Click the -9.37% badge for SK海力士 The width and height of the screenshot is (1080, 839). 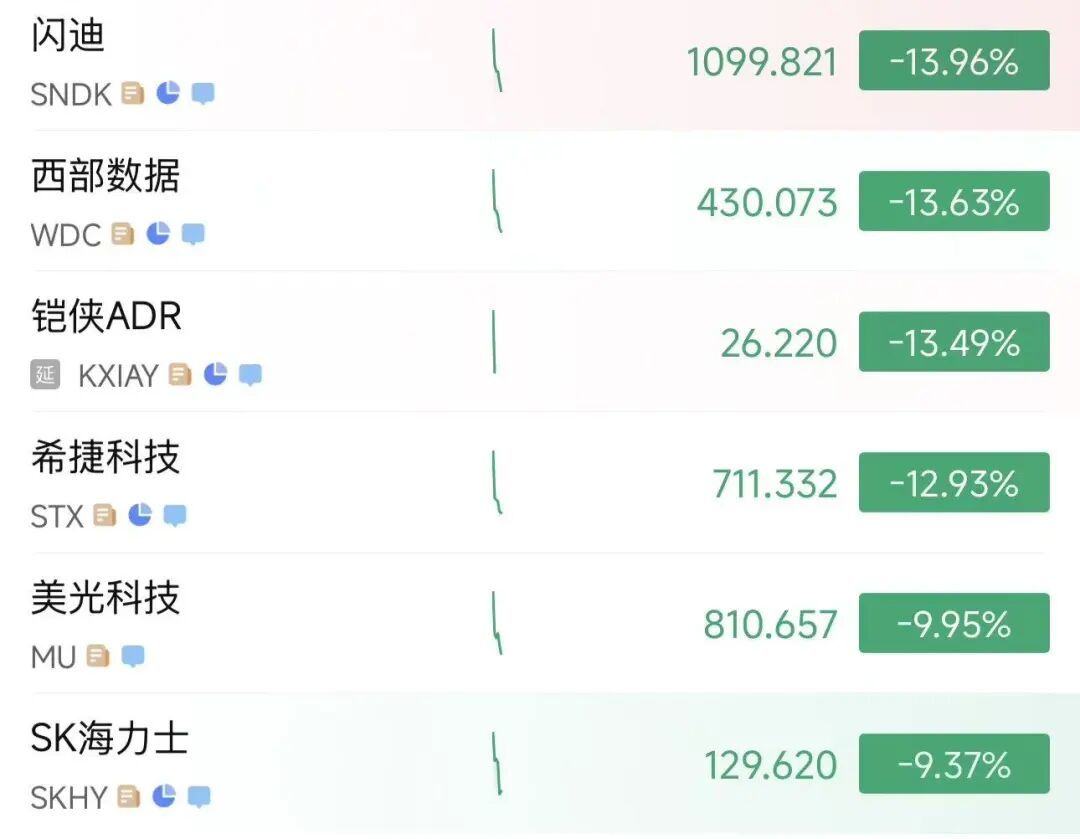click(954, 763)
